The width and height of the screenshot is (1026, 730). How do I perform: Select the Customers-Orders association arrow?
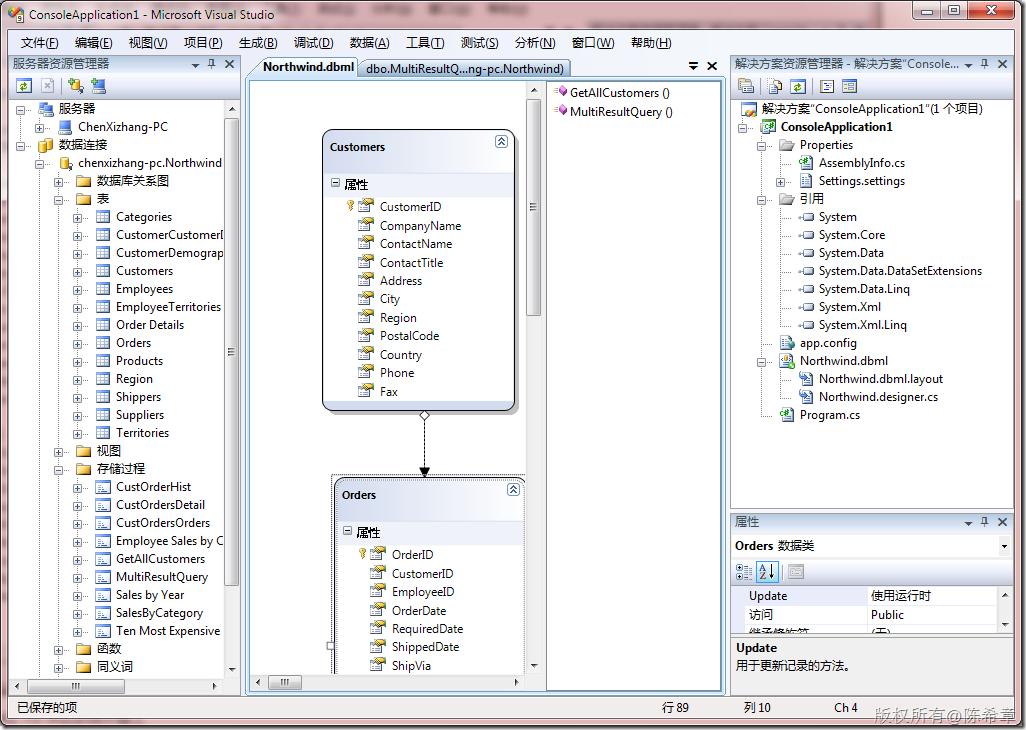(x=424, y=443)
